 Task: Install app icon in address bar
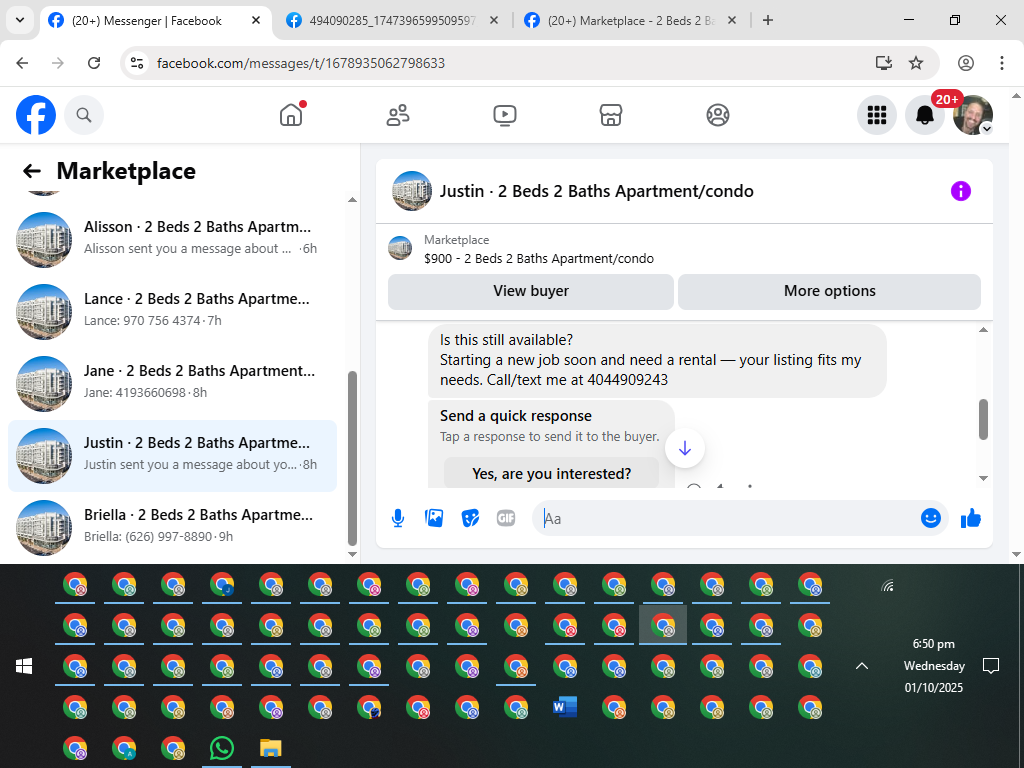(x=884, y=63)
